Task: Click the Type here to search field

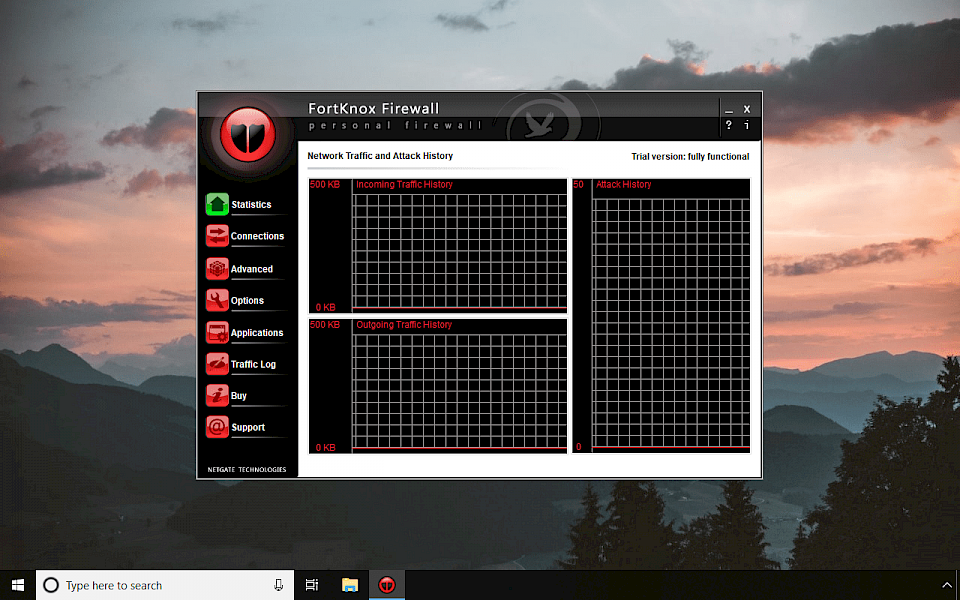Action: click(165, 585)
